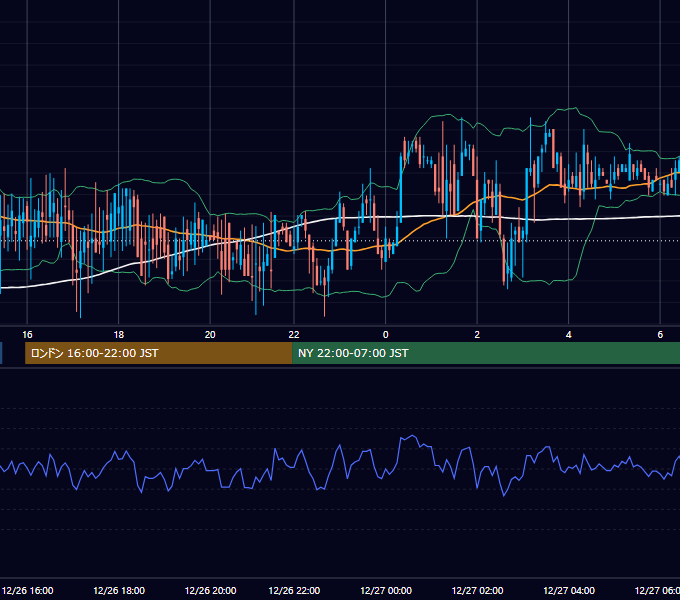Select the ロンドン 16:00-22:00 JST session bar
The height and width of the screenshot is (600, 680).
pos(159,353)
